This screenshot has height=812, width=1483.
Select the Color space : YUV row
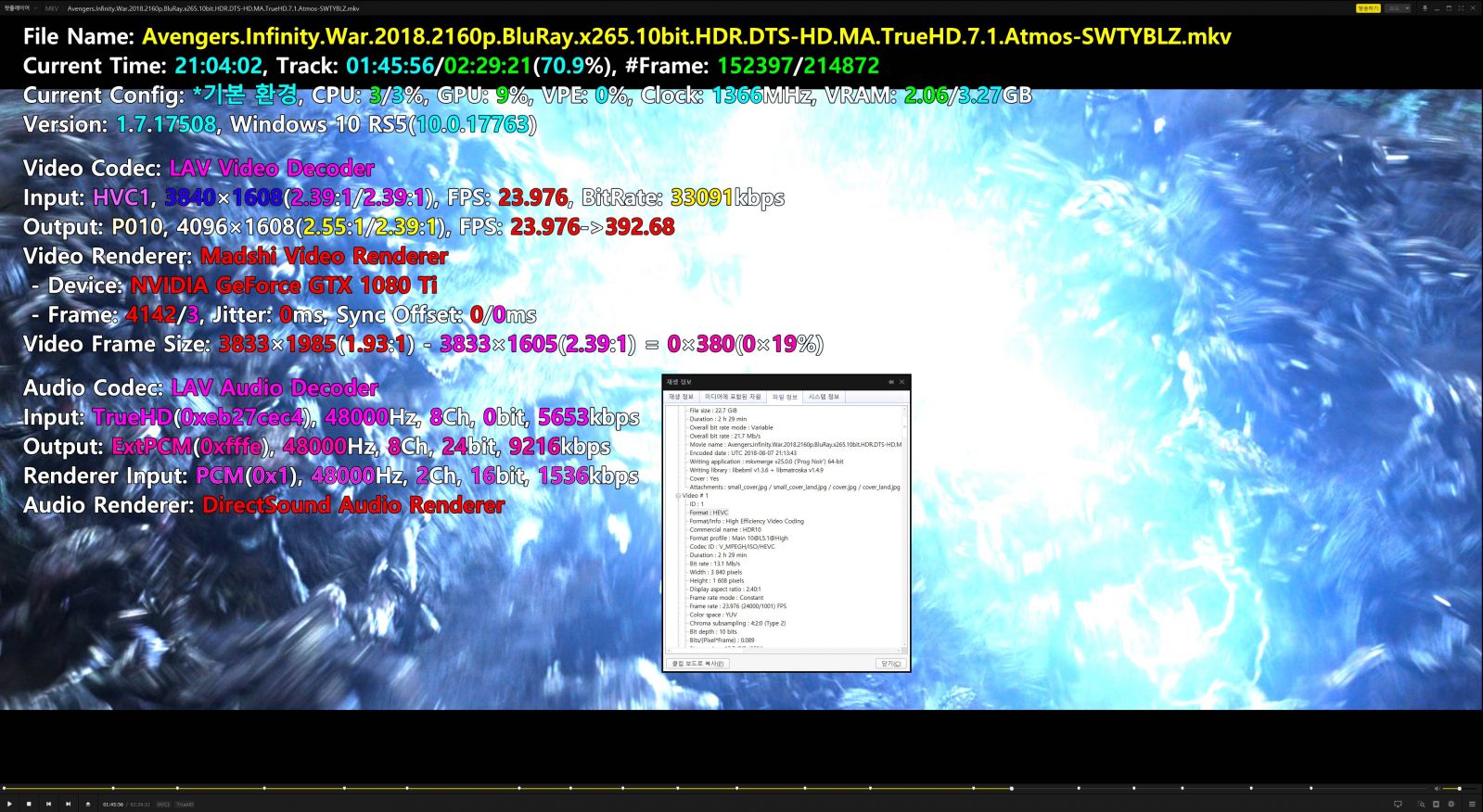pyautogui.click(x=713, y=615)
